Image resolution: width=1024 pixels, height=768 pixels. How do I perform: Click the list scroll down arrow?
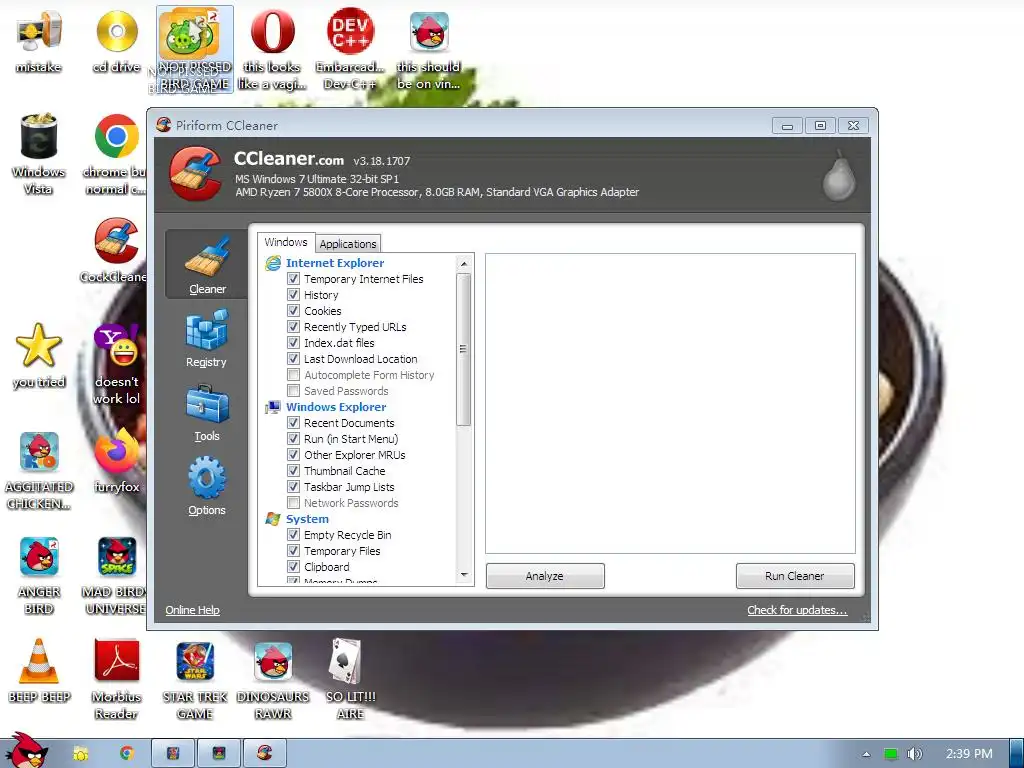[x=464, y=575]
